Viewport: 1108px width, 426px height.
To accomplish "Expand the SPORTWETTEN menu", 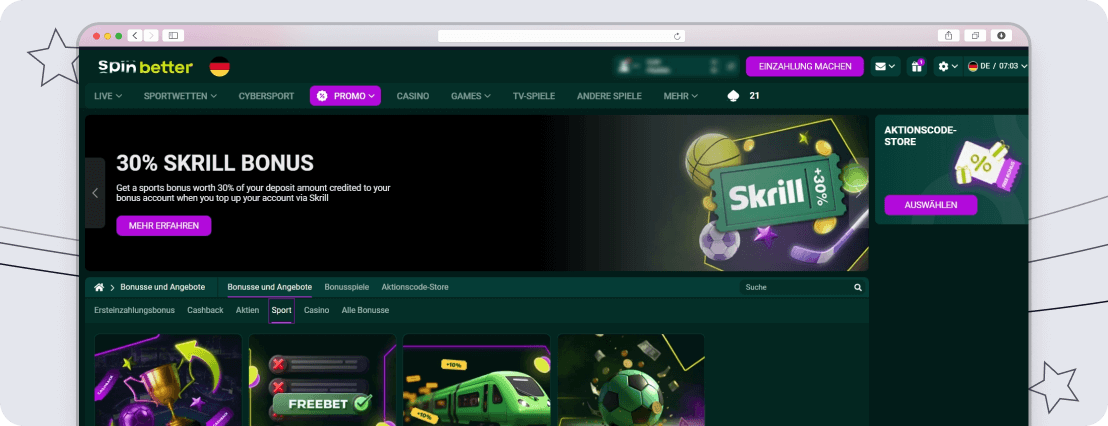I will click(180, 96).
